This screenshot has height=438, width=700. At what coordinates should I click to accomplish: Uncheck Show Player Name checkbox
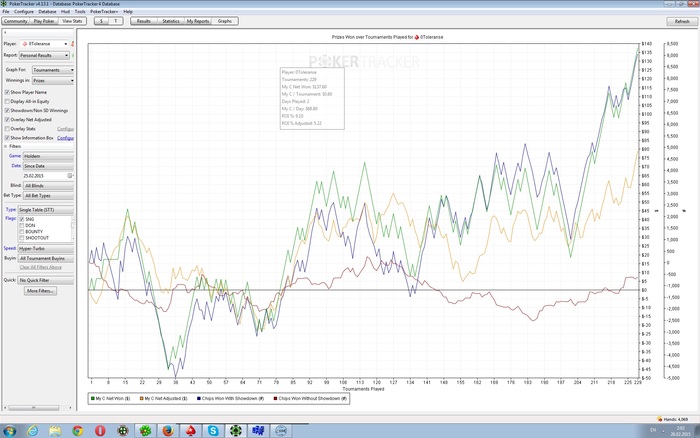pyautogui.click(x=7, y=92)
